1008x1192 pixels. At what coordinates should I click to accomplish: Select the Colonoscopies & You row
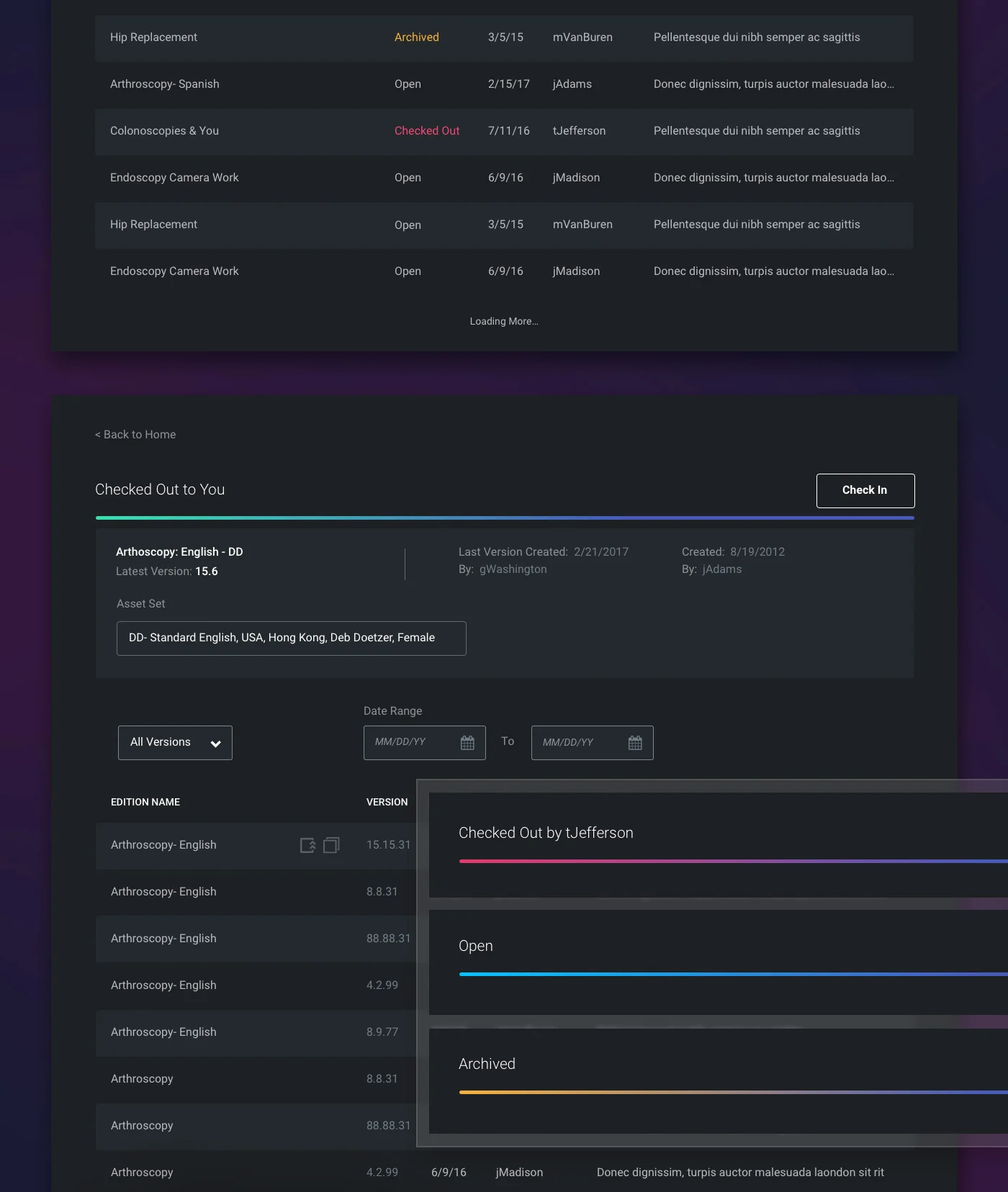coord(504,132)
